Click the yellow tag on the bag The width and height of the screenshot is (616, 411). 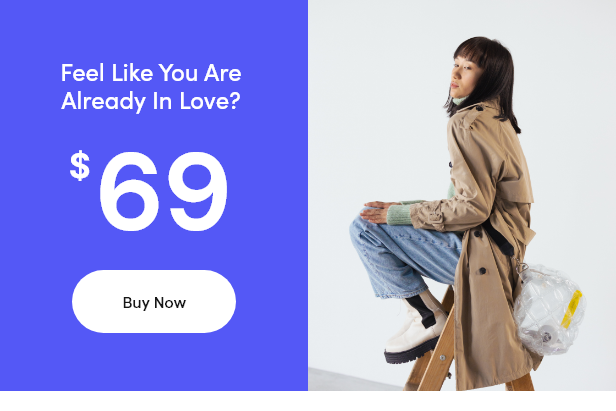pos(571,308)
